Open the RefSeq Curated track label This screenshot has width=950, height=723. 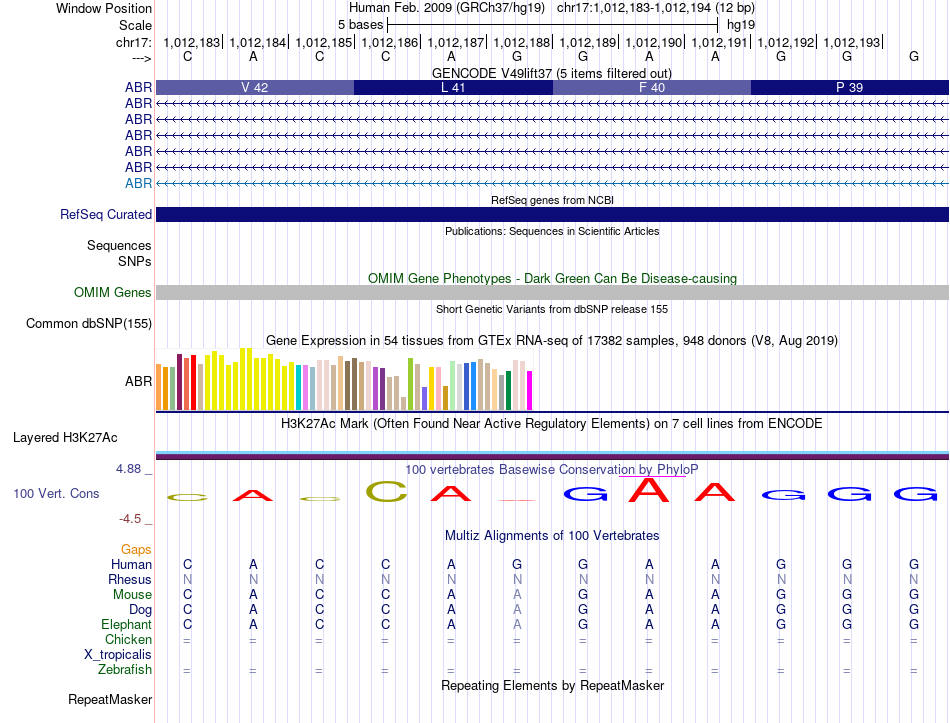(106, 215)
